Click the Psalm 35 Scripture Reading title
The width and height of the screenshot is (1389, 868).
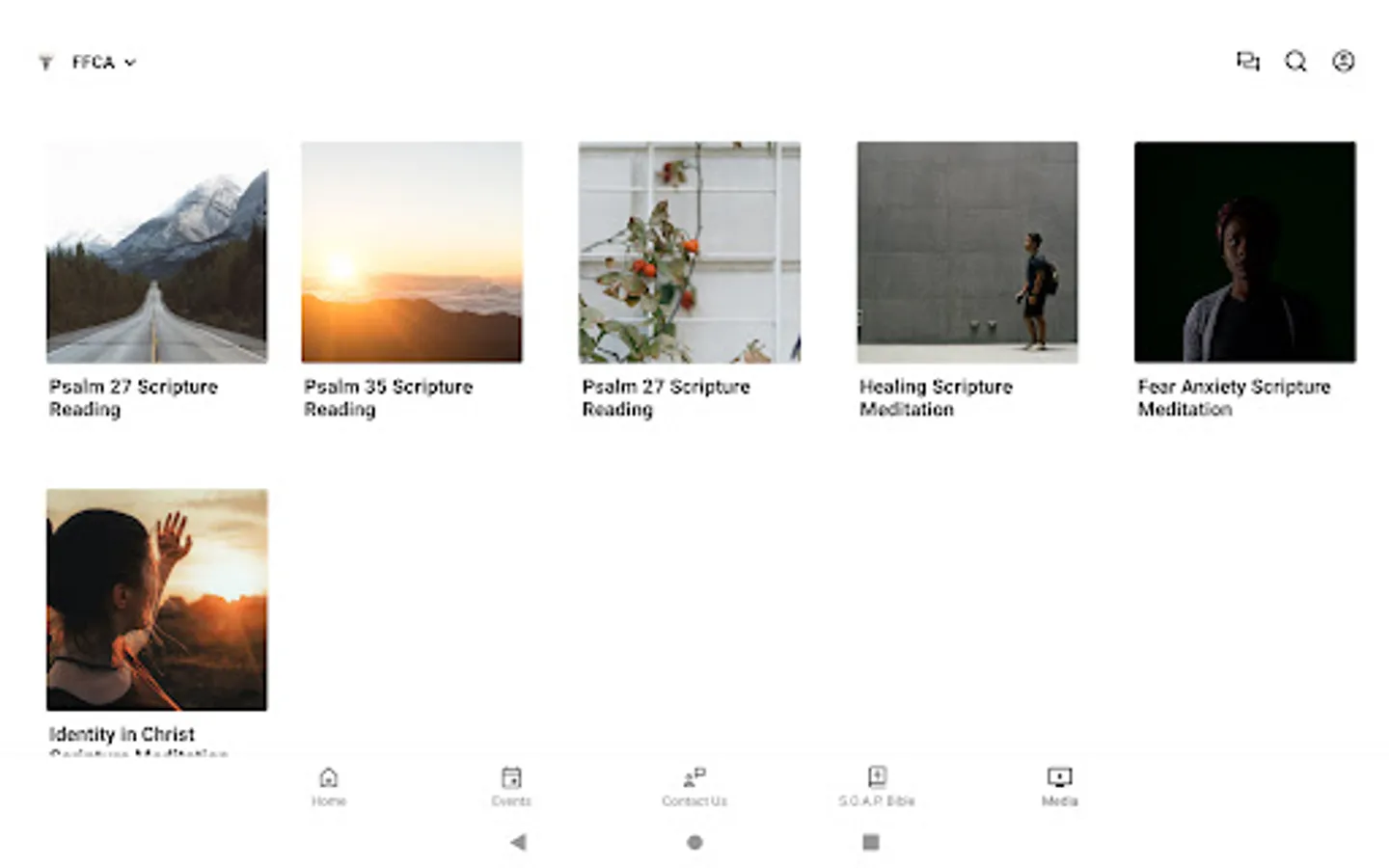point(388,397)
